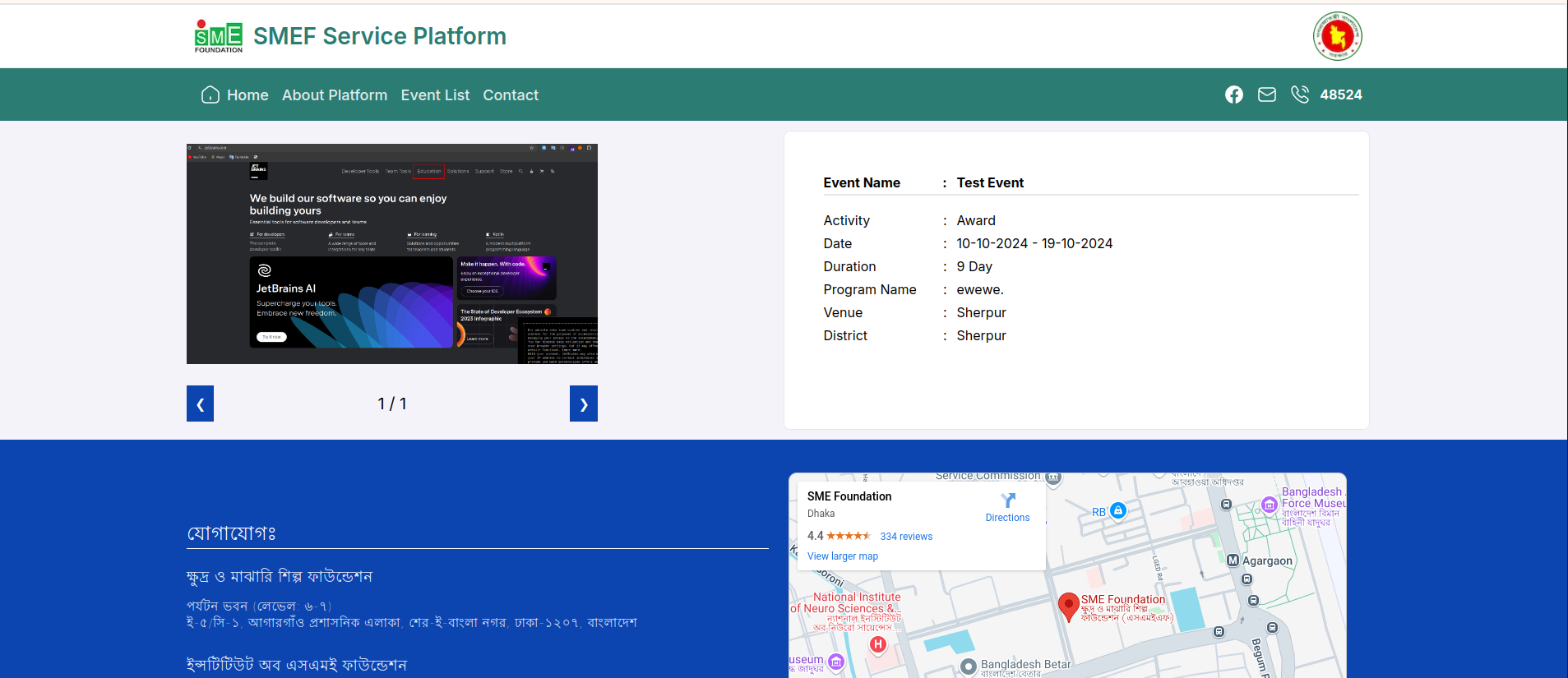Click the 1 / 1 image counter

tap(392, 404)
